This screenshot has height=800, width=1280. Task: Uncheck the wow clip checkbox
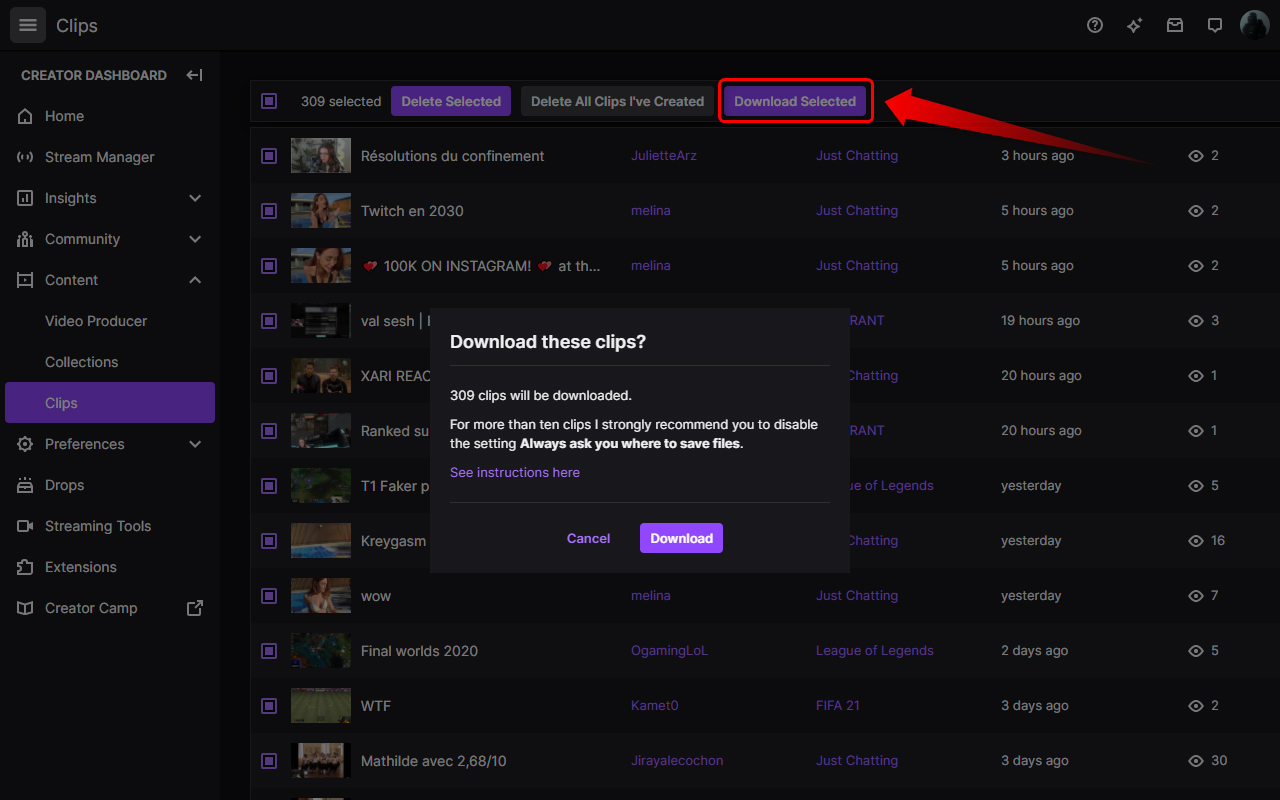269,596
